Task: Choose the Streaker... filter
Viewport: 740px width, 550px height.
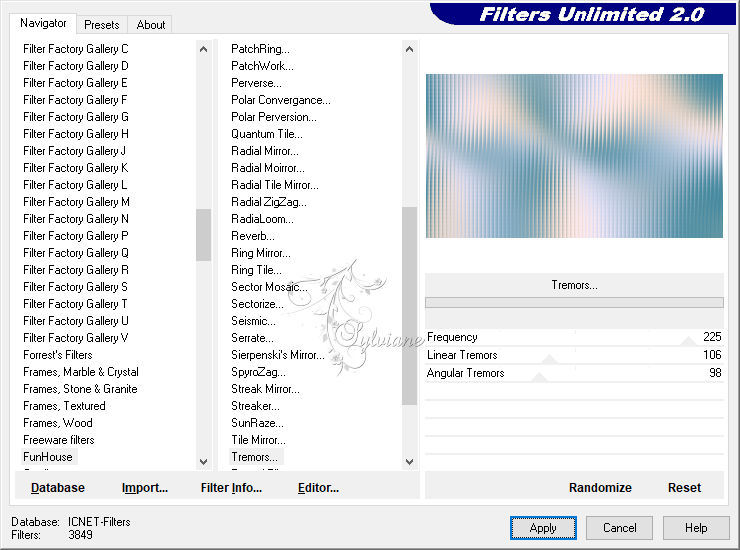Action: pyautogui.click(x=255, y=406)
